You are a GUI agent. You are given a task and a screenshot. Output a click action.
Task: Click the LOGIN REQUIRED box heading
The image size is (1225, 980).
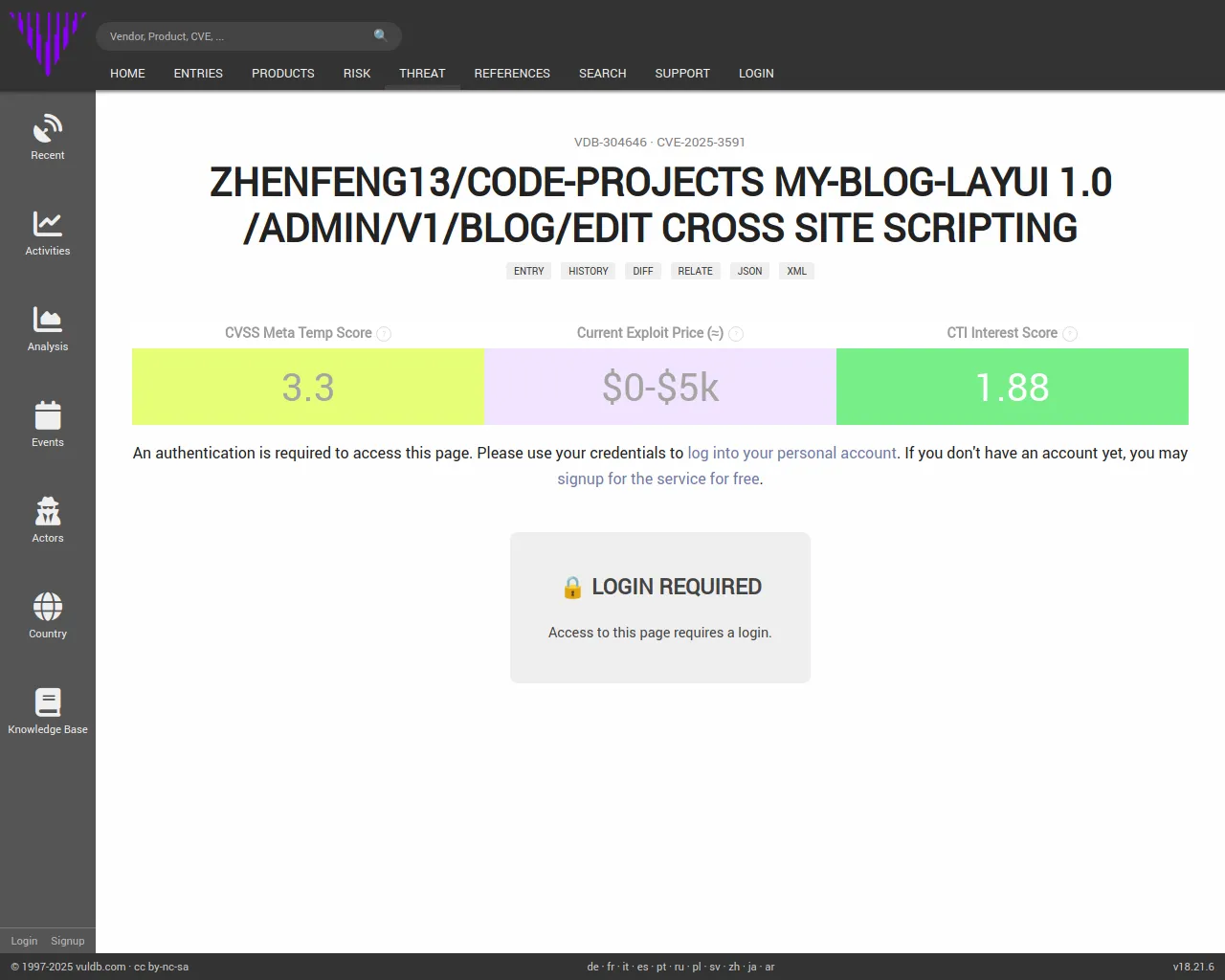point(661,587)
